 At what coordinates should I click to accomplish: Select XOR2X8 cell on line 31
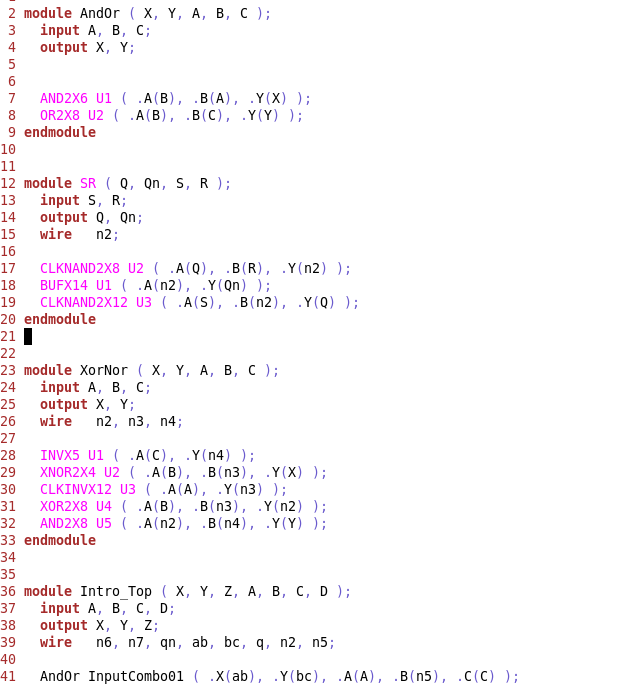(x=64, y=507)
